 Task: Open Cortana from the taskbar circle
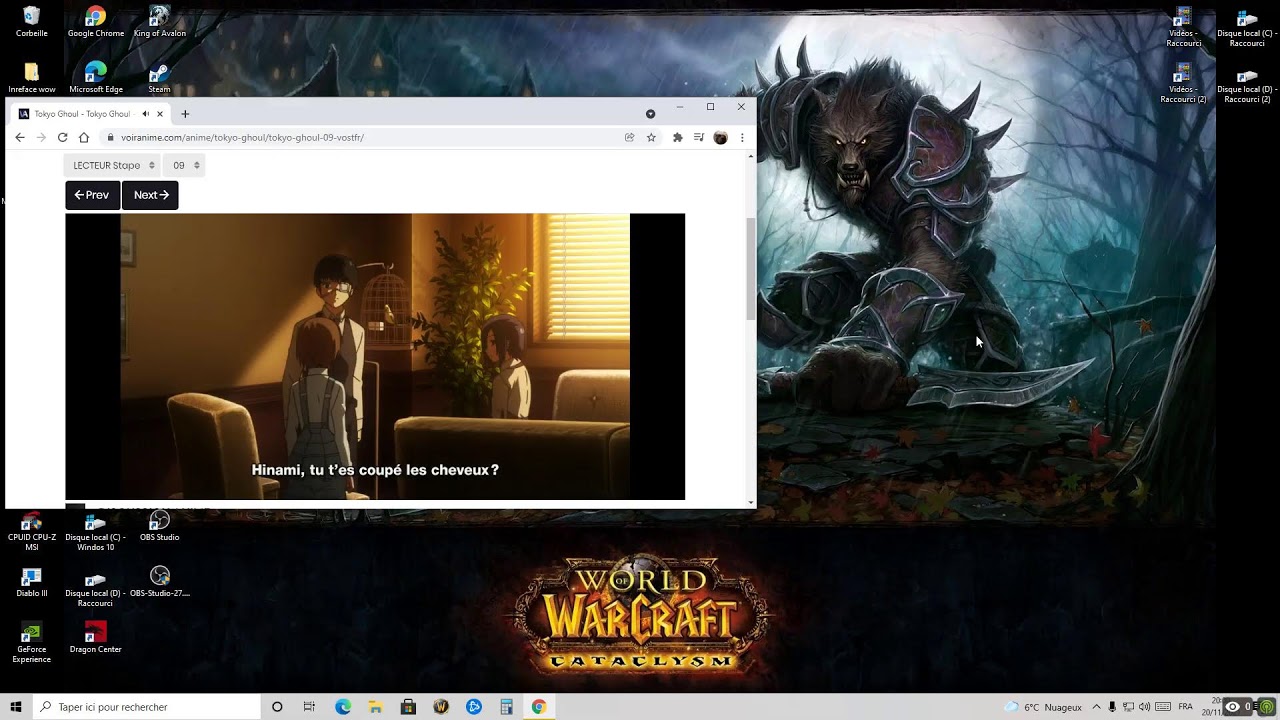pyautogui.click(x=277, y=707)
